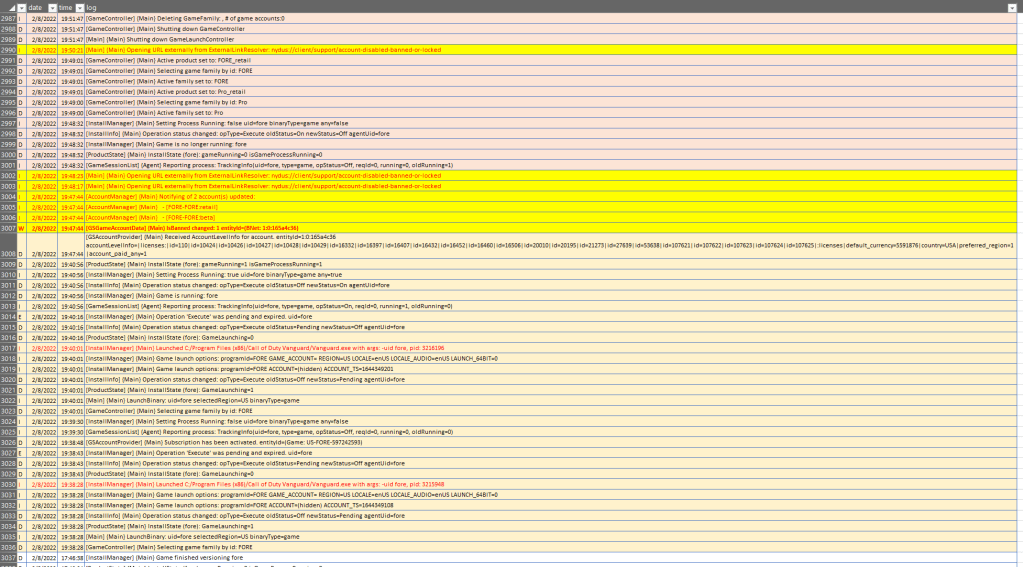Select the 'W' level cell in row 3007
The image size is (1023, 567).
(x=21, y=228)
